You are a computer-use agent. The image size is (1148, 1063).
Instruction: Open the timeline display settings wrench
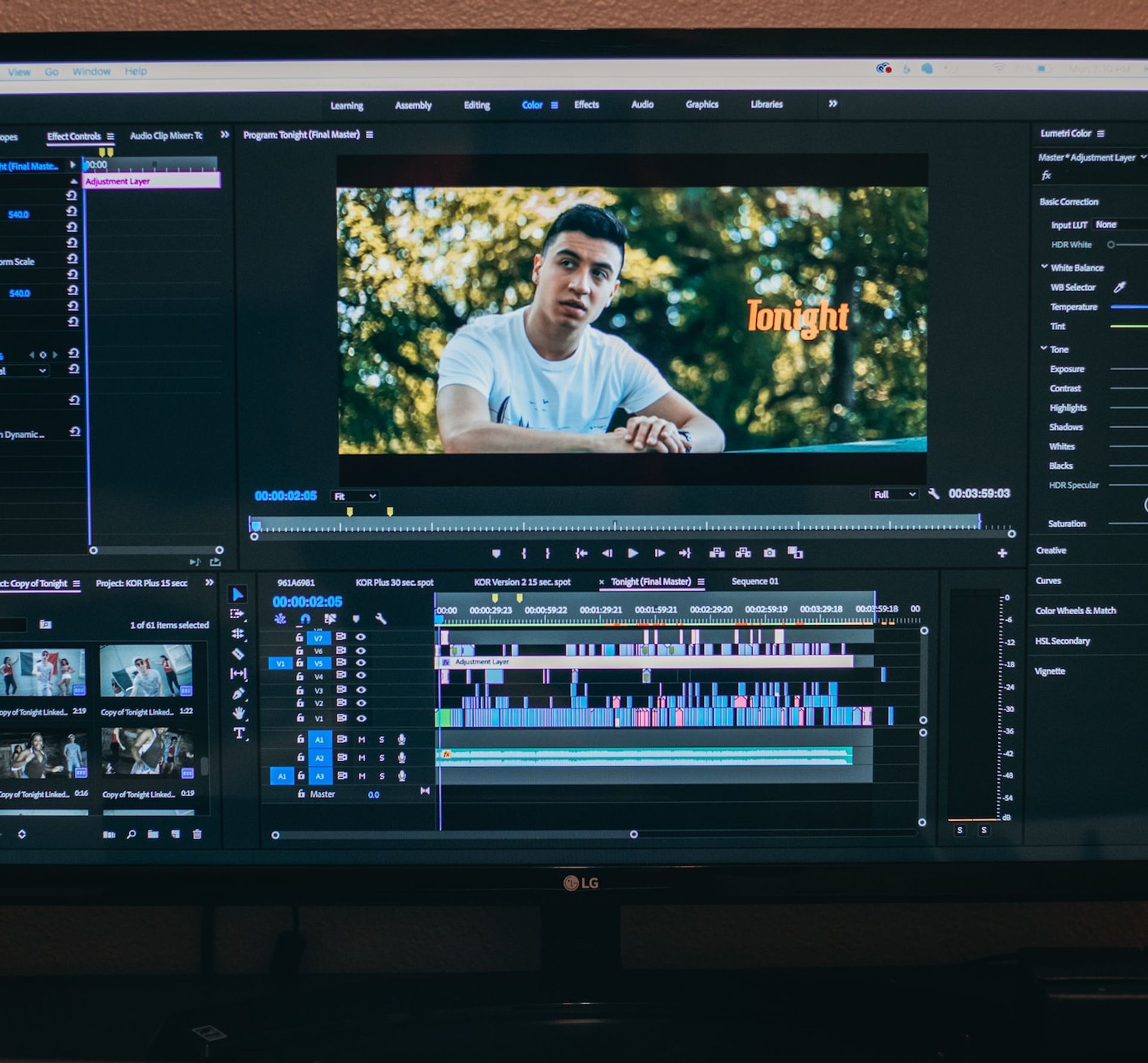pos(381,618)
